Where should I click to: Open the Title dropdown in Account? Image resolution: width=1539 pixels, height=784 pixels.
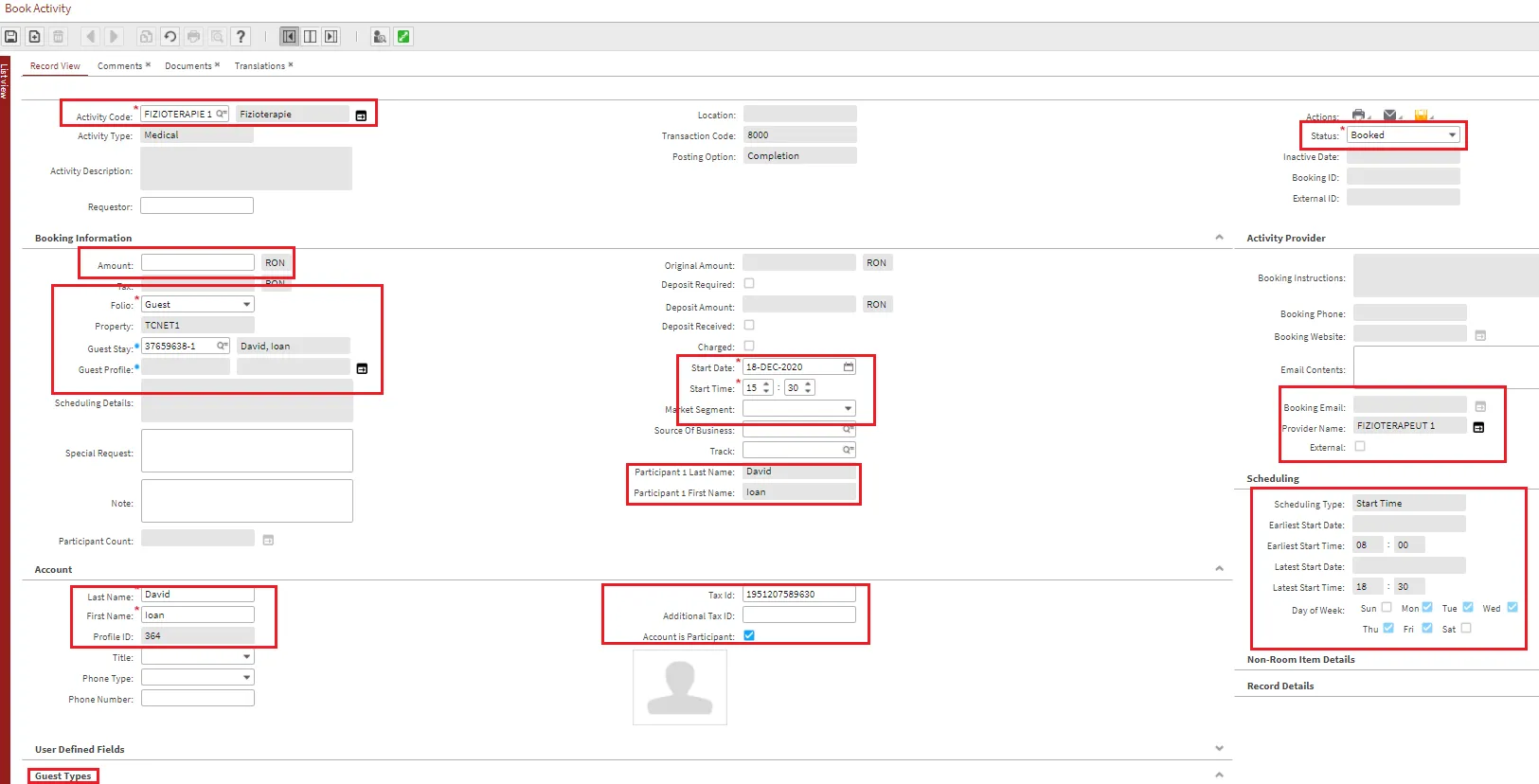point(198,656)
